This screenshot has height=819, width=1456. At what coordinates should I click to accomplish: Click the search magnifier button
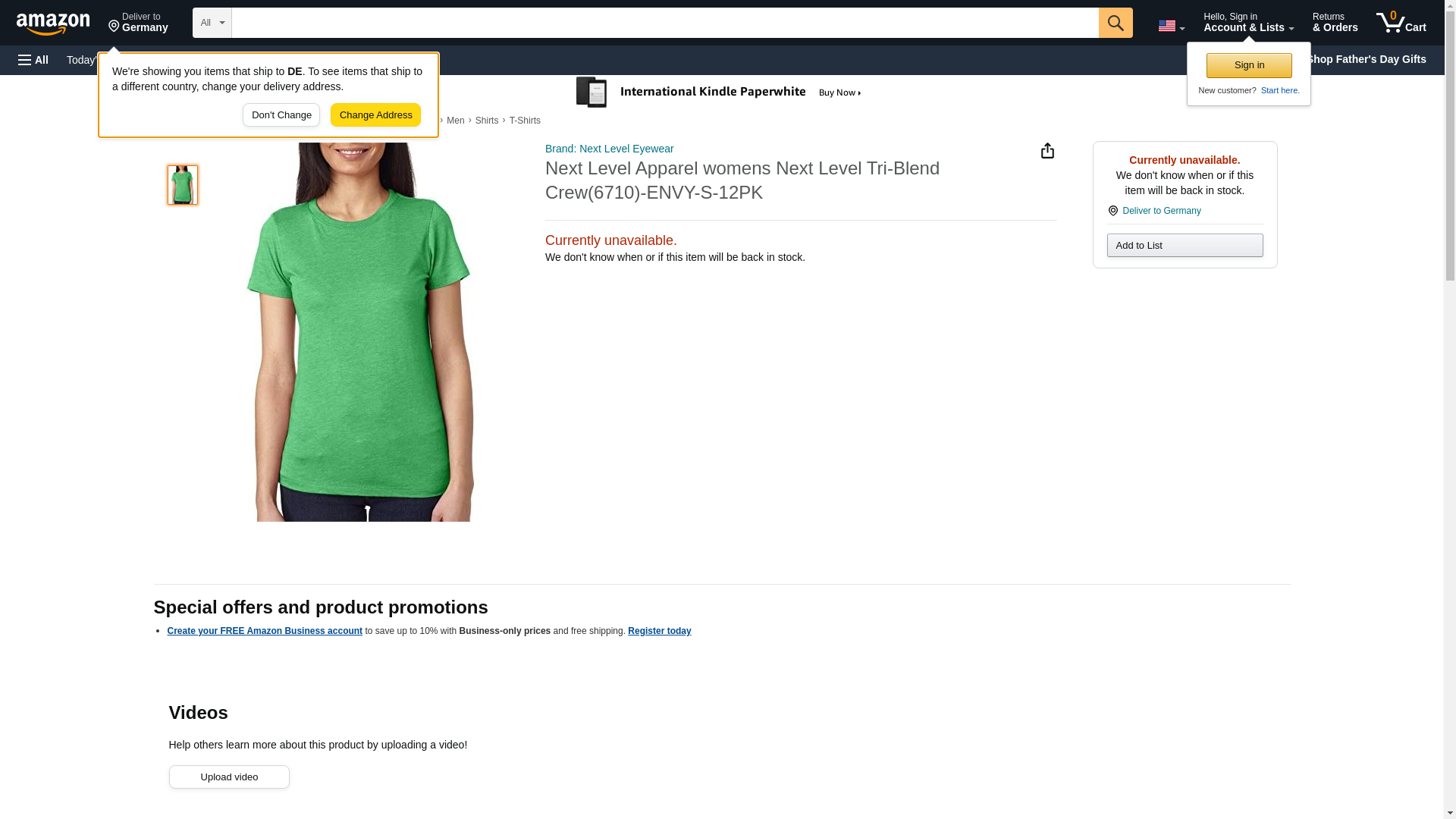tap(1115, 23)
